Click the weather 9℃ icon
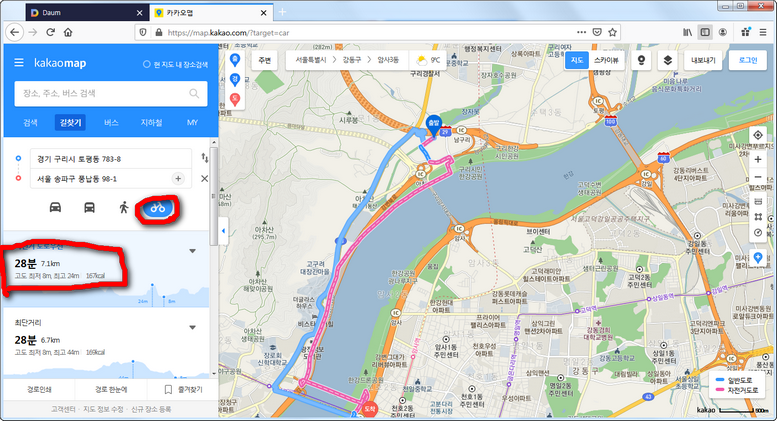This screenshot has width=777, height=421. (422, 60)
